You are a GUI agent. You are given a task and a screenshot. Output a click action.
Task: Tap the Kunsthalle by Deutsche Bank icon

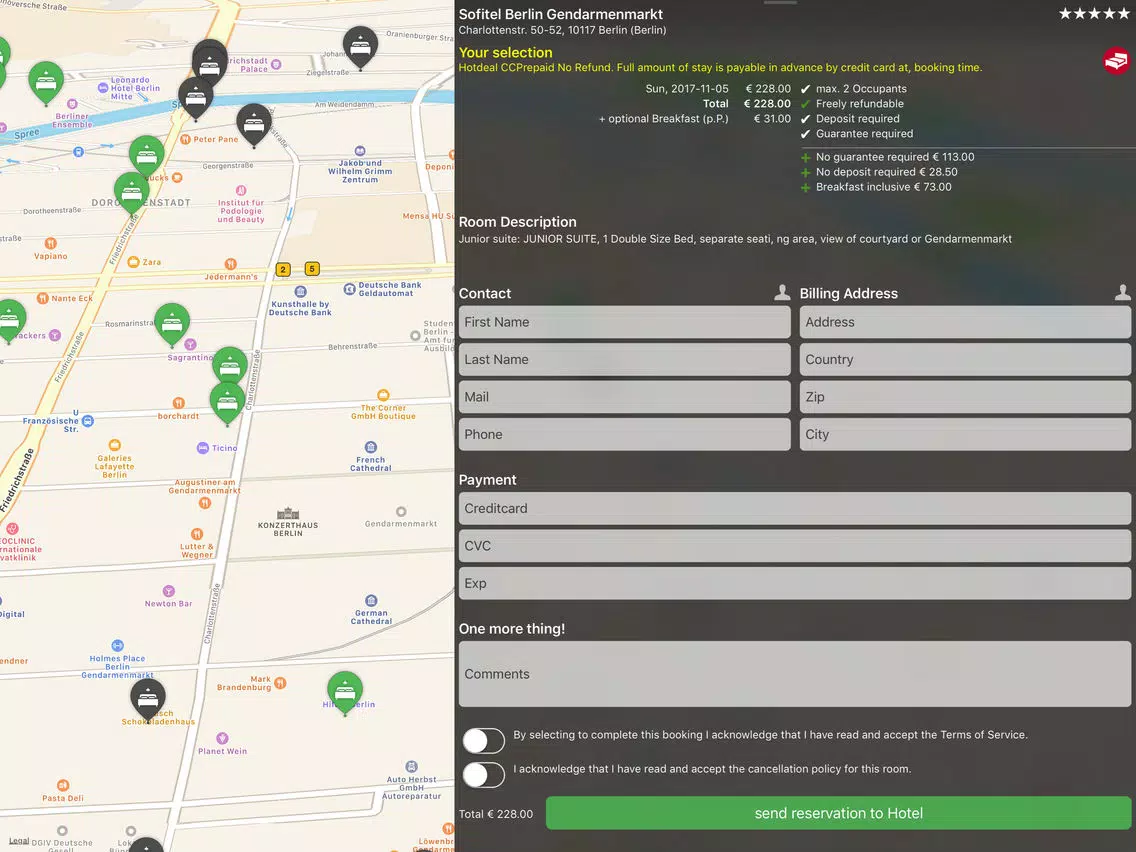coord(301,292)
